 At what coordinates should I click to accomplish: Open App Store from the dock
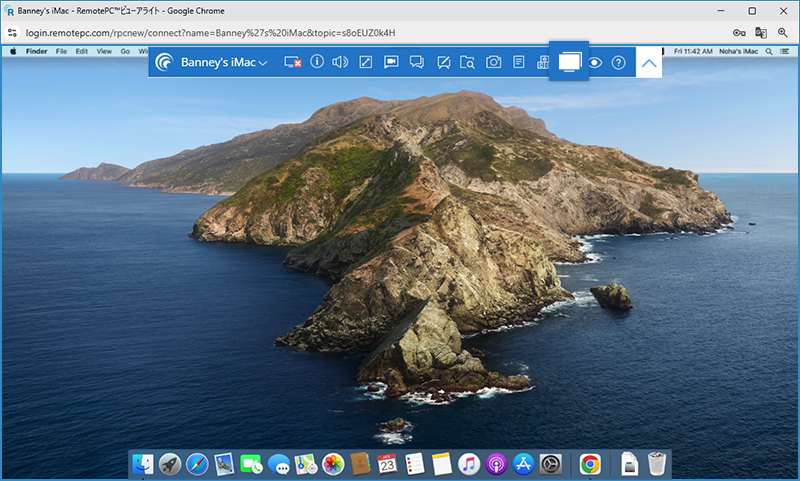(x=523, y=464)
